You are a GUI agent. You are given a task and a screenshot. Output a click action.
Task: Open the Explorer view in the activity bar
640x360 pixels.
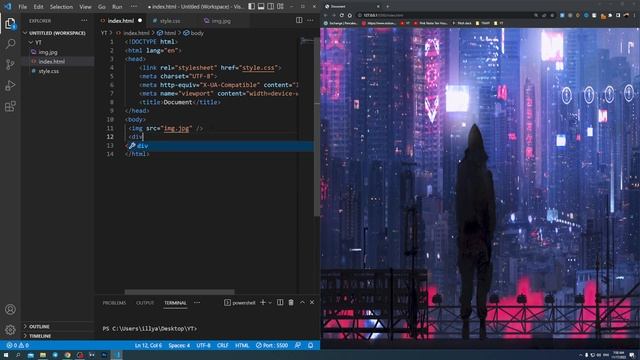(10, 24)
